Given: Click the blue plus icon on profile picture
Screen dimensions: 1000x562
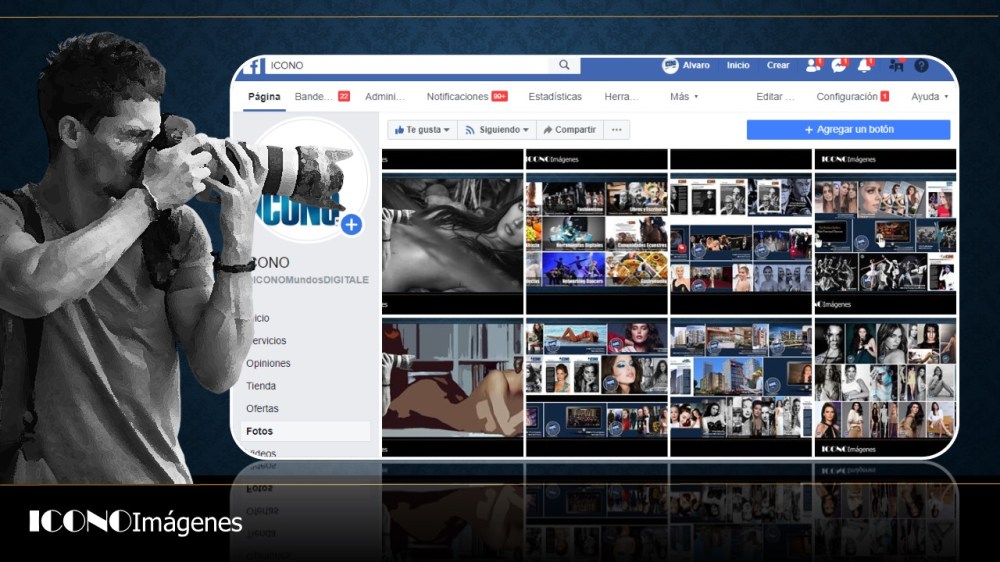Looking at the screenshot, I should (x=351, y=225).
